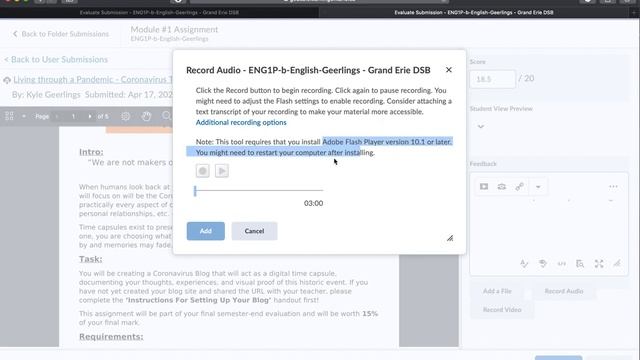The image size is (640, 360).
Task: Go Back to User Submissions
Action: tap(56, 60)
